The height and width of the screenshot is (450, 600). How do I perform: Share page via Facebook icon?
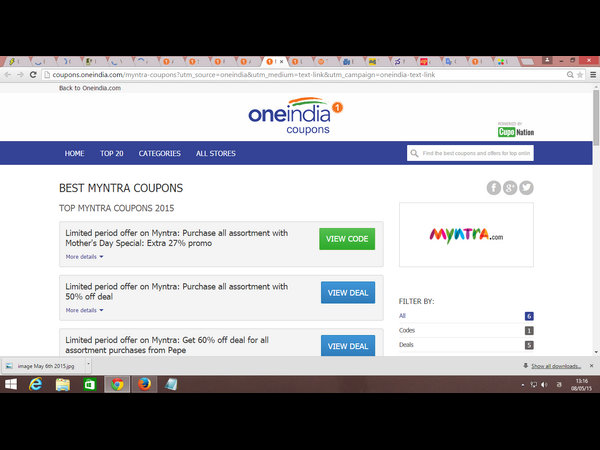tap(493, 188)
